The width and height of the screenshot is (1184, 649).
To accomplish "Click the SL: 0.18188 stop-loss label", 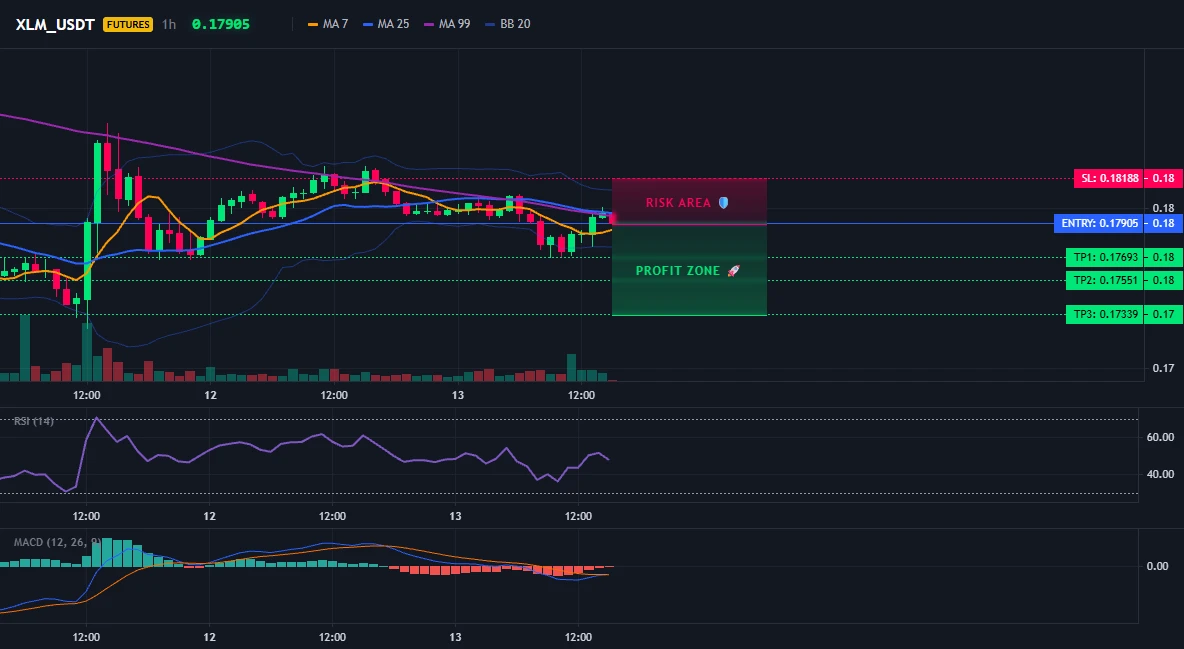I will [1108, 178].
